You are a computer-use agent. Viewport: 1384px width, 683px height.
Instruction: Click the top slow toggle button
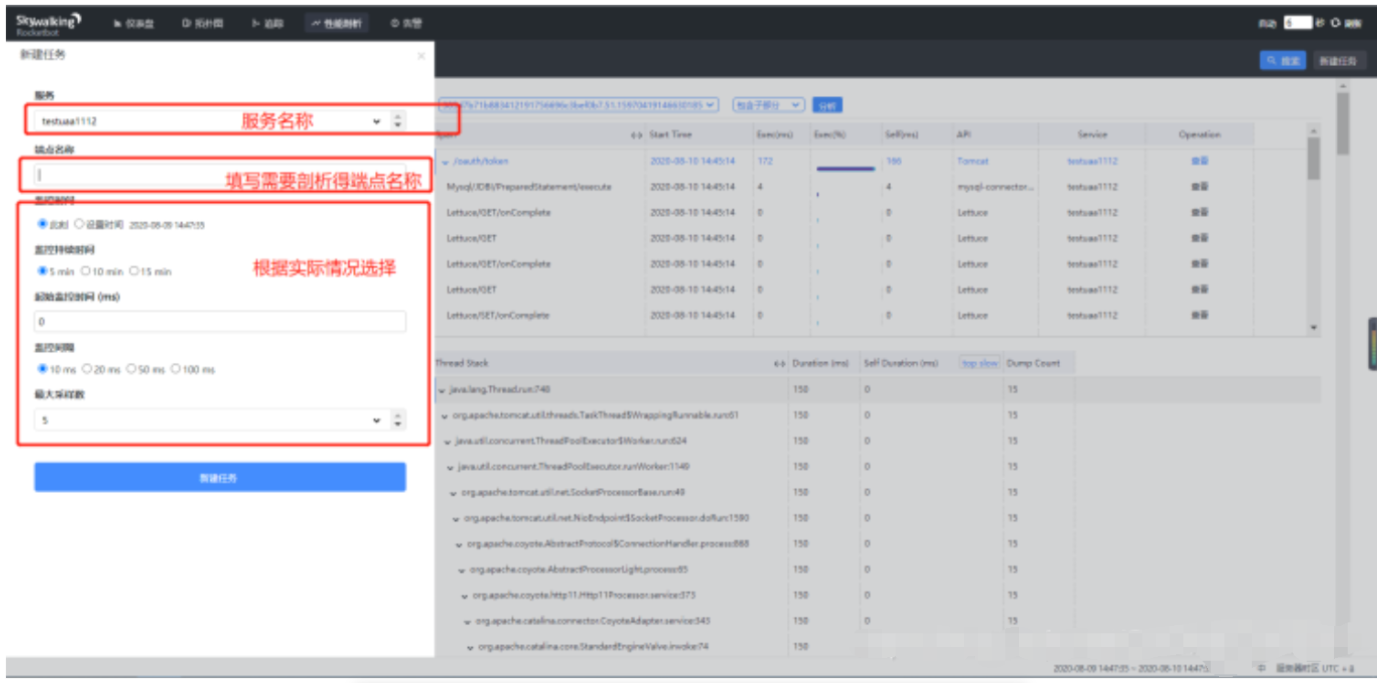coord(980,363)
